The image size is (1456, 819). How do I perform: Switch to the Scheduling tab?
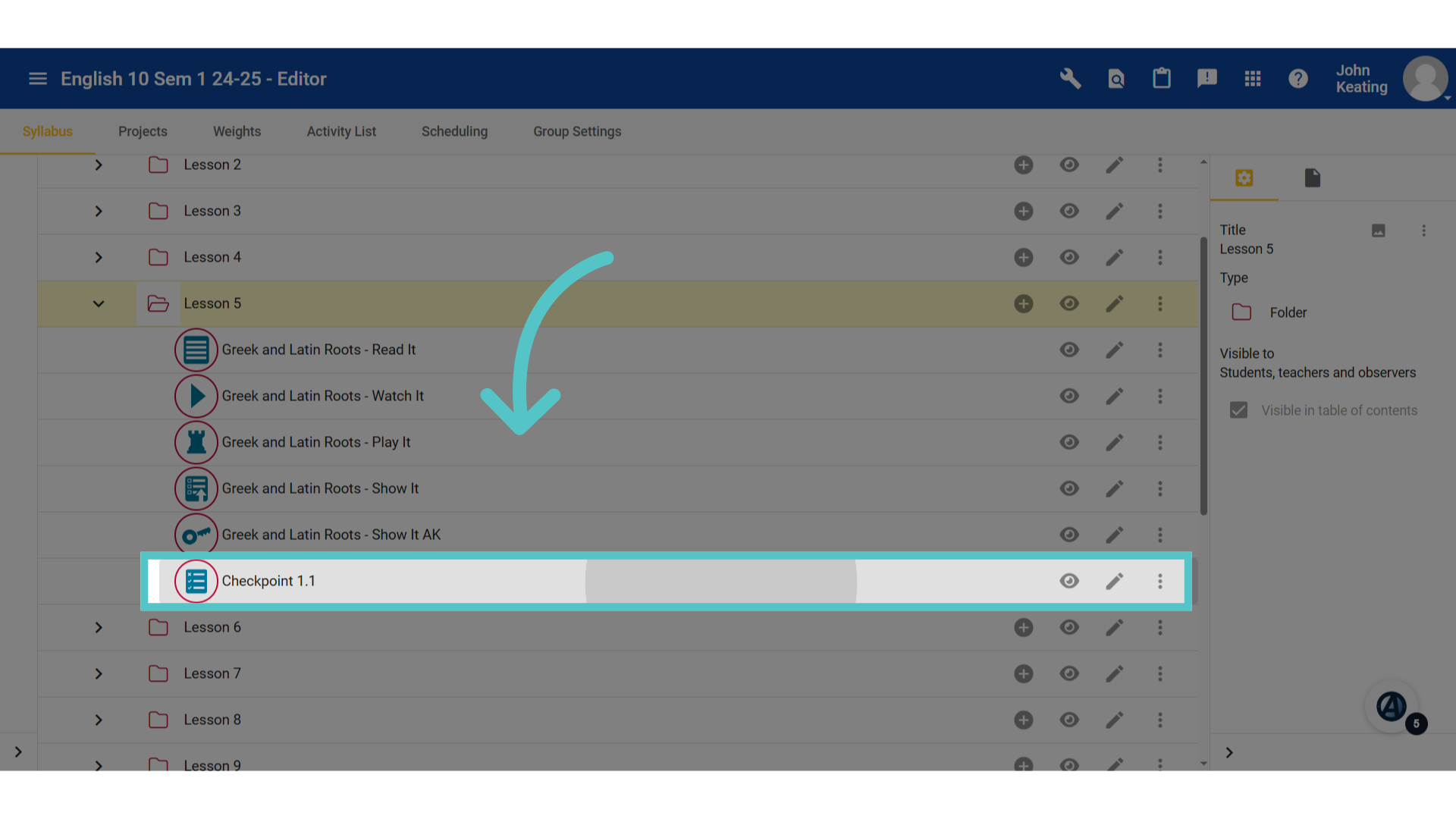click(x=454, y=131)
